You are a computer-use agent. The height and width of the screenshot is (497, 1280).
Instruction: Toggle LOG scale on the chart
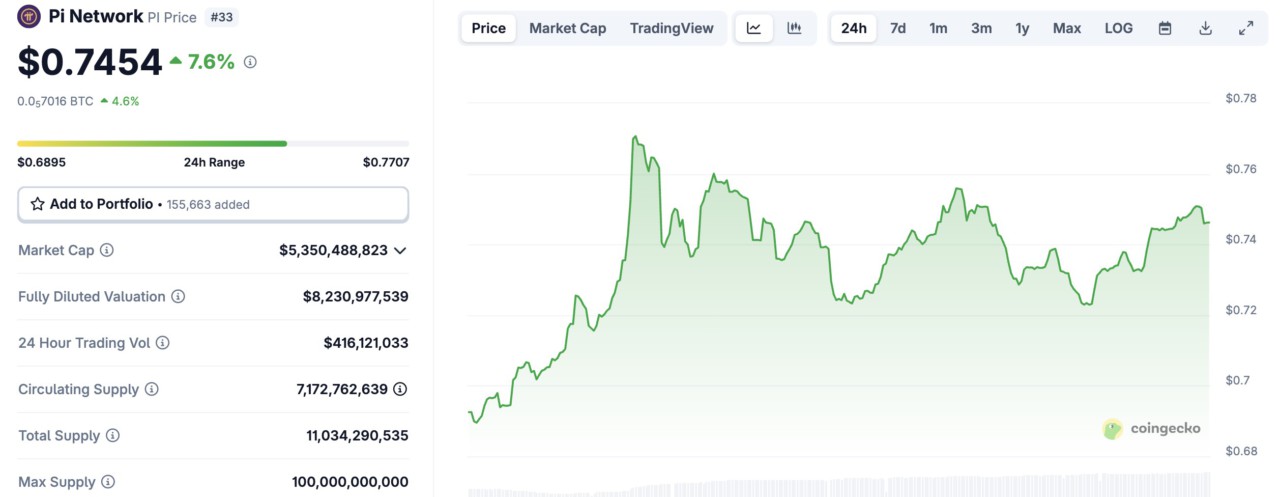point(1119,28)
